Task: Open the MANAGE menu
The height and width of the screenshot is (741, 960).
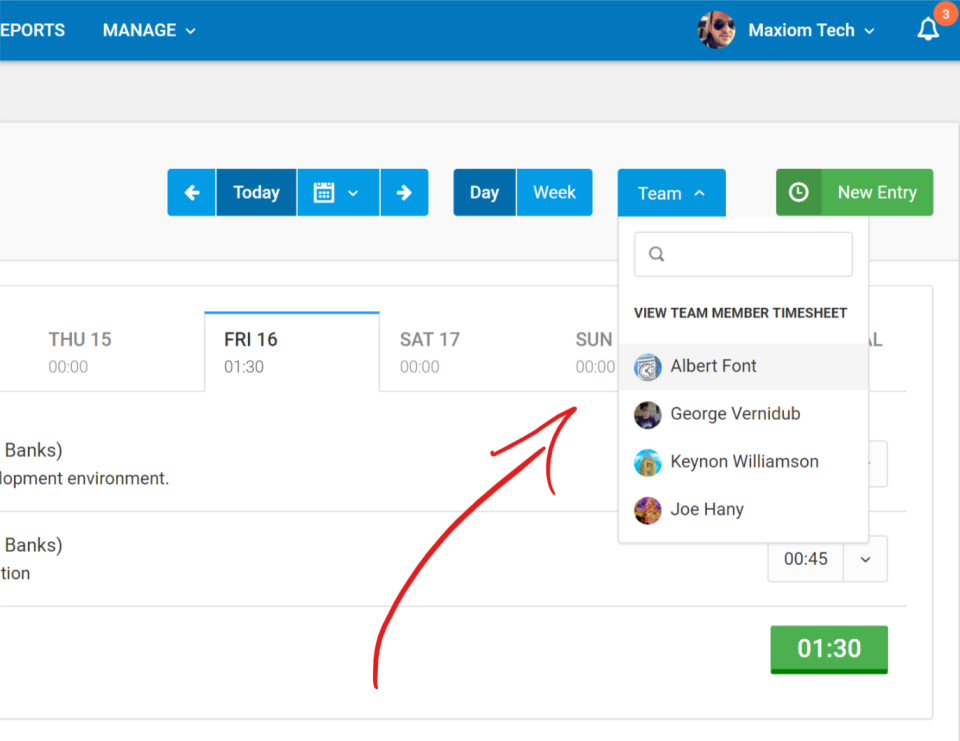Action: [x=149, y=30]
